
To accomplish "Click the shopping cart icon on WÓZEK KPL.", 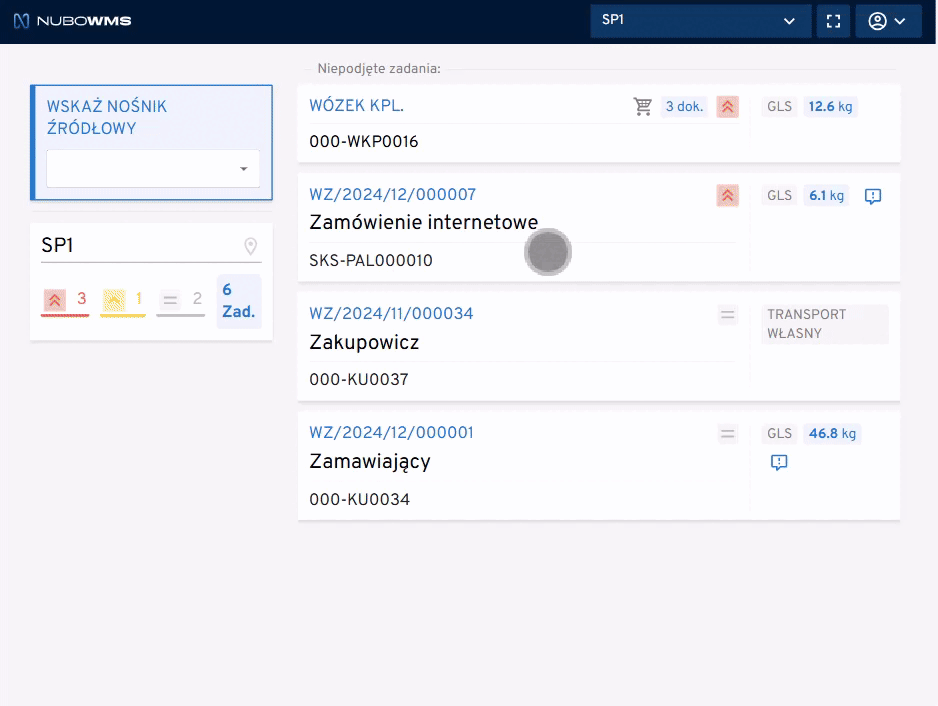I will click(x=643, y=106).
